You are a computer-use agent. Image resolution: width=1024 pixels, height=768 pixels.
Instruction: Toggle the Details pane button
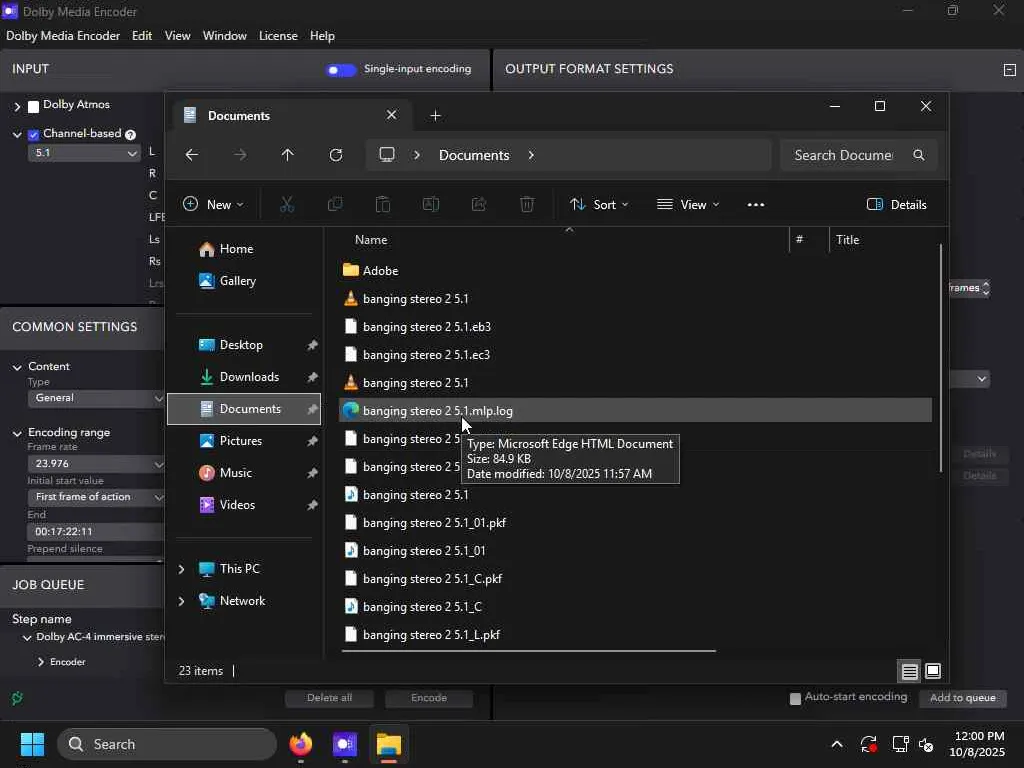(x=896, y=204)
